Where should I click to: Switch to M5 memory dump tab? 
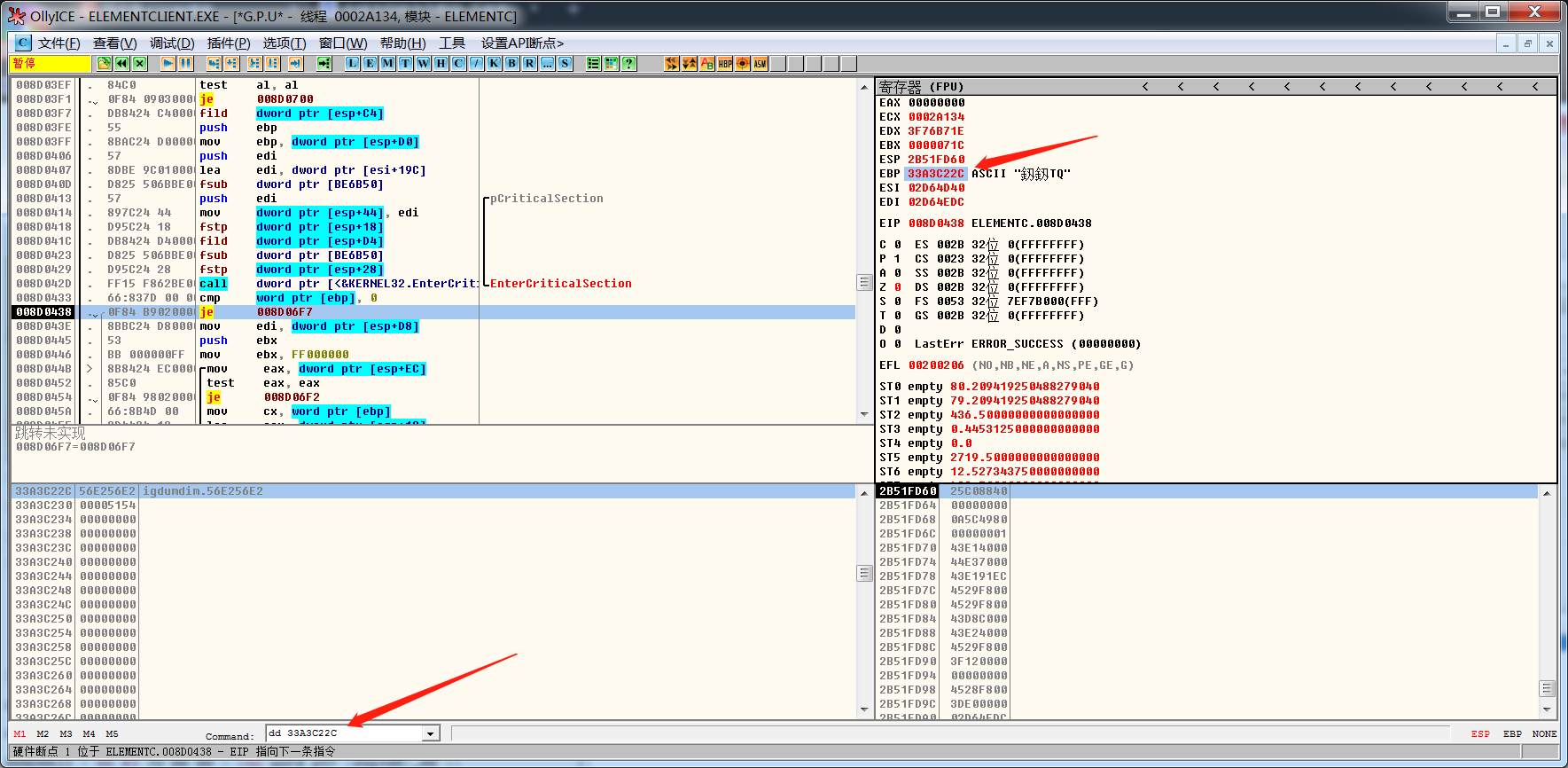tap(112, 734)
